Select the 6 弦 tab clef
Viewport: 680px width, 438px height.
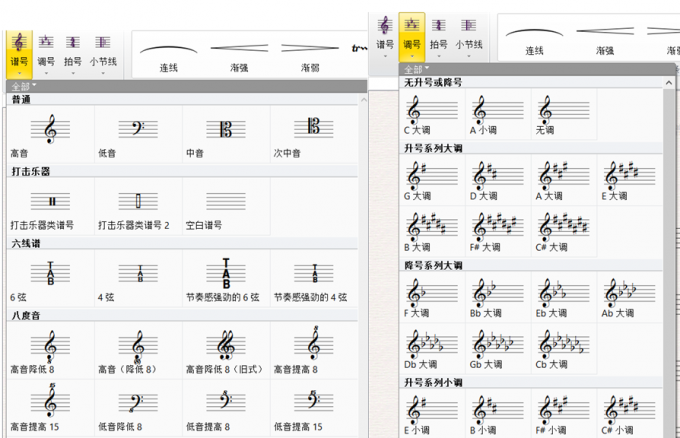[50, 278]
